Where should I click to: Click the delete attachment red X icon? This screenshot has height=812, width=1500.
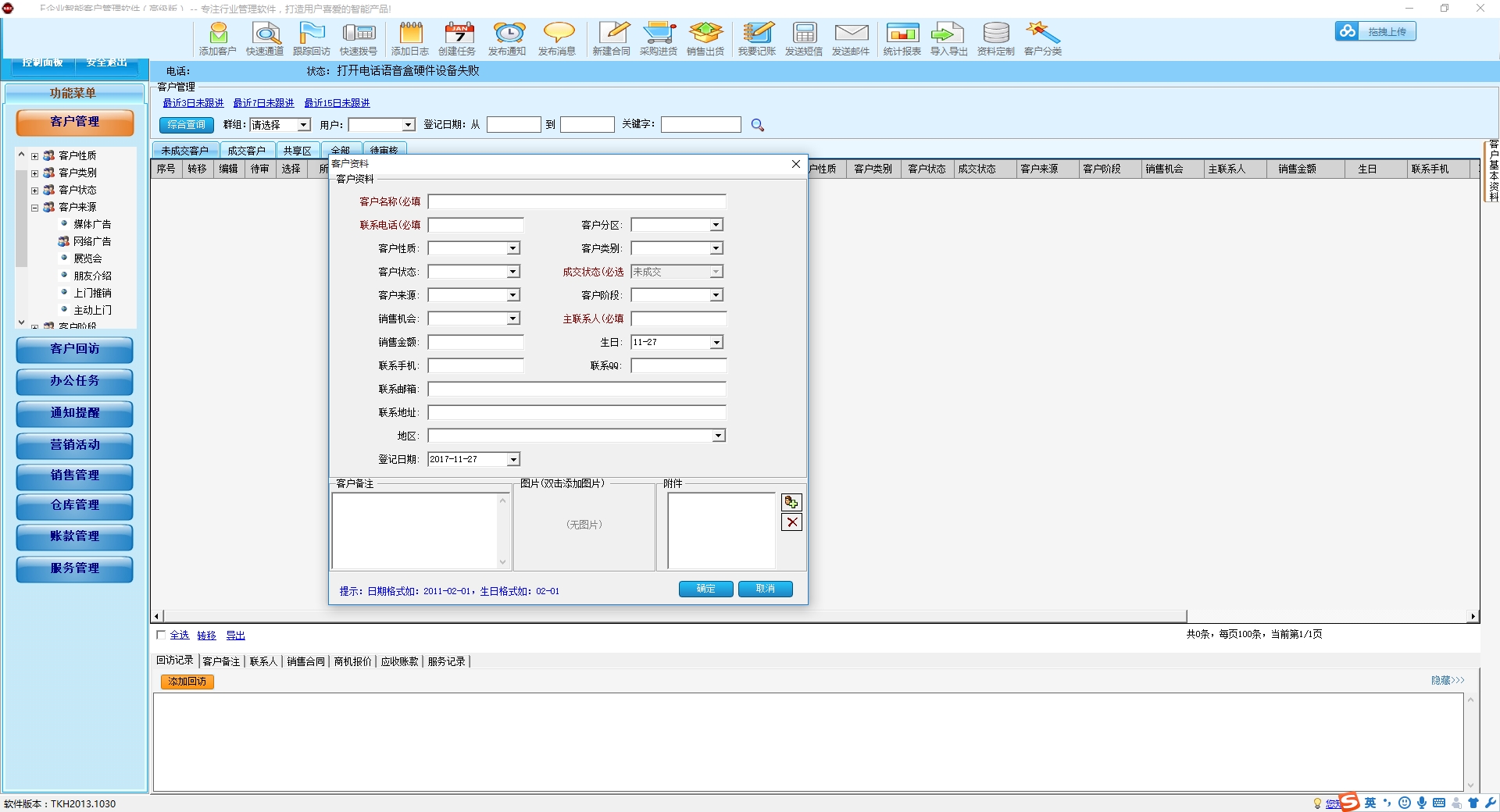(791, 522)
